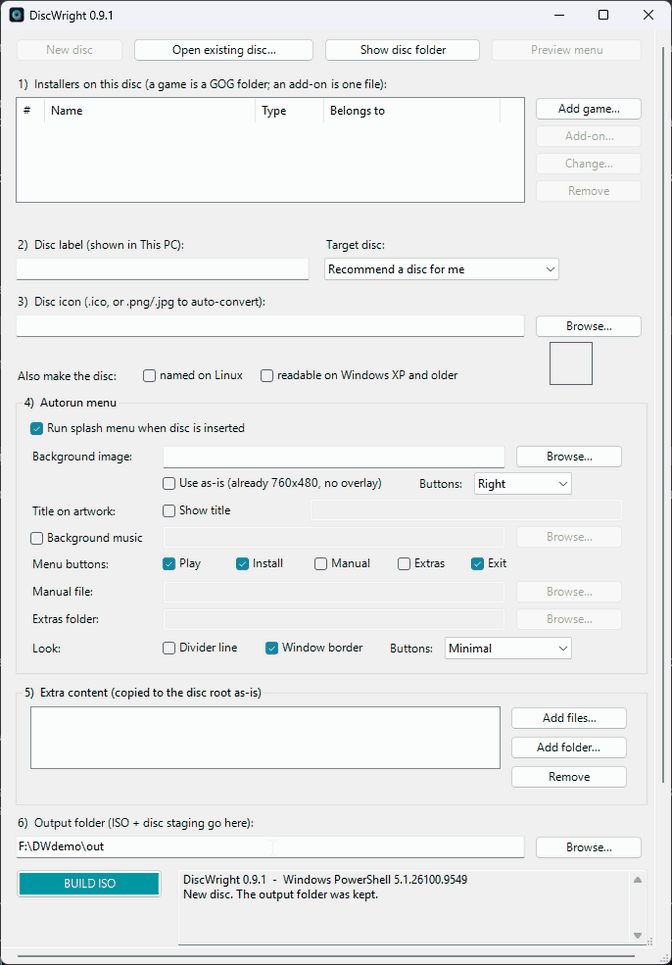Click the disabled Browse... for Extras folder
Image resolution: width=672 pixels, height=965 pixels.
569,619
